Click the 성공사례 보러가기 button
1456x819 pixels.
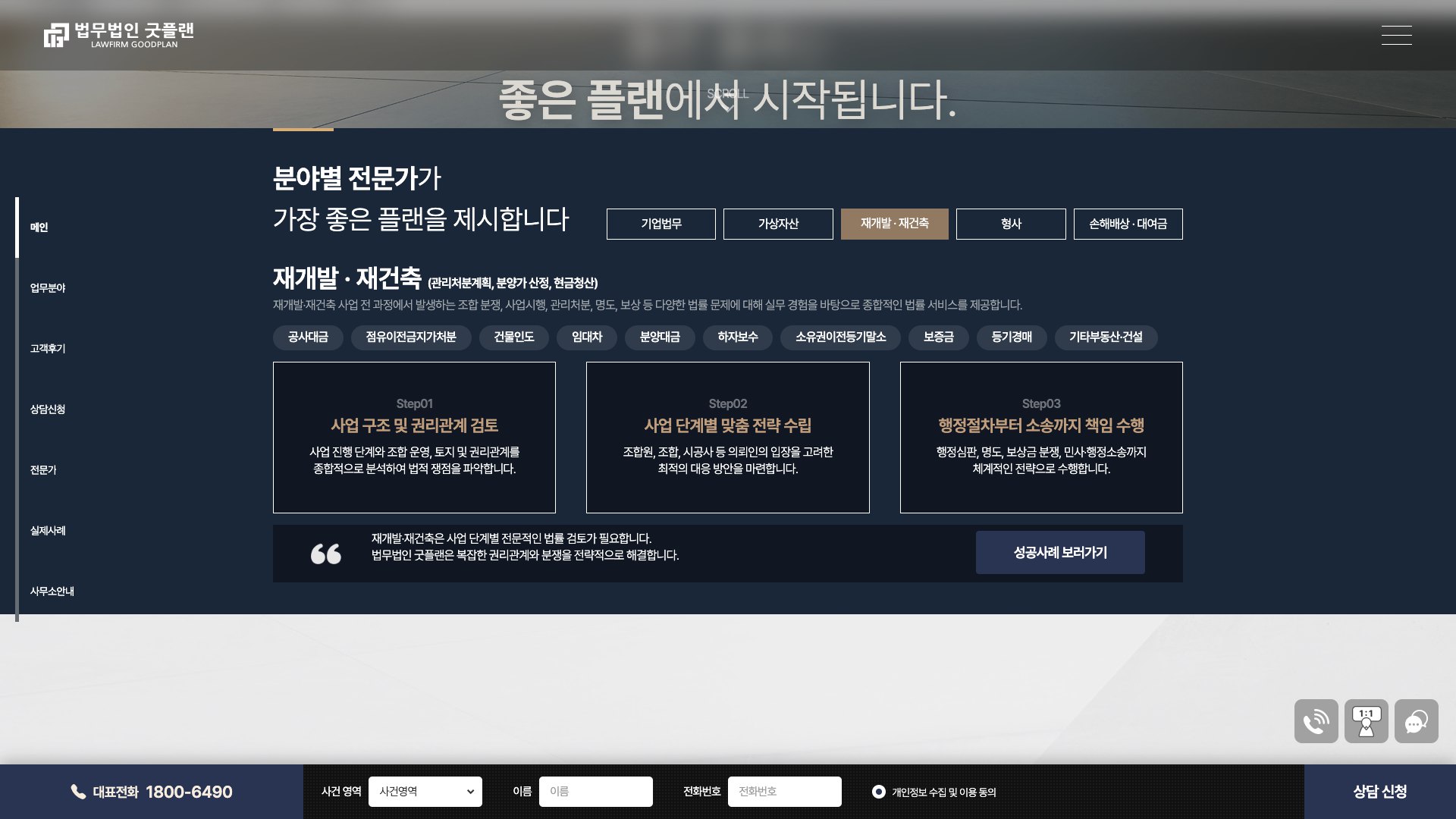pyautogui.click(x=1060, y=553)
